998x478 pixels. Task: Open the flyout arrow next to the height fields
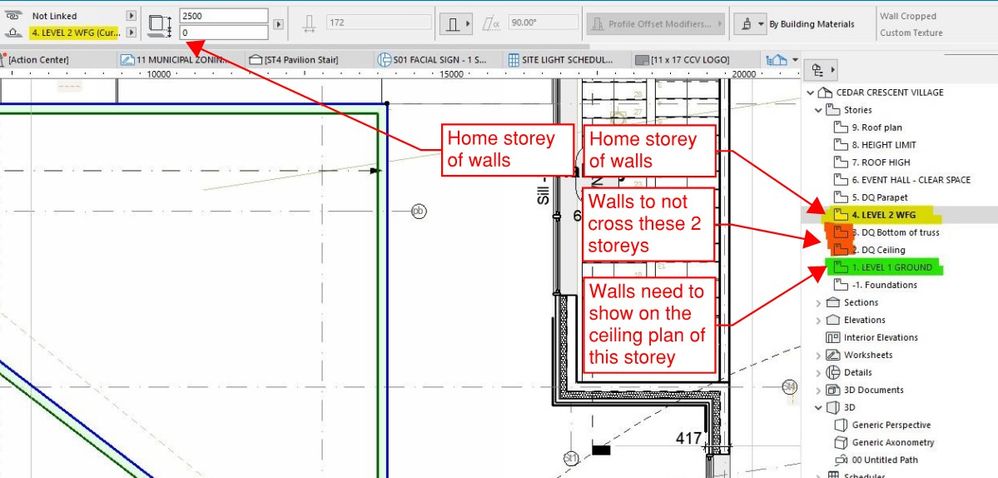click(278, 24)
